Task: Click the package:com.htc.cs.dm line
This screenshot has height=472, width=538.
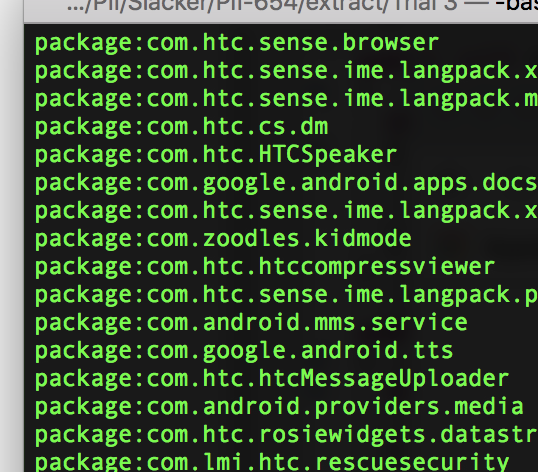Action: pyautogui.click(x=182, y=128)
